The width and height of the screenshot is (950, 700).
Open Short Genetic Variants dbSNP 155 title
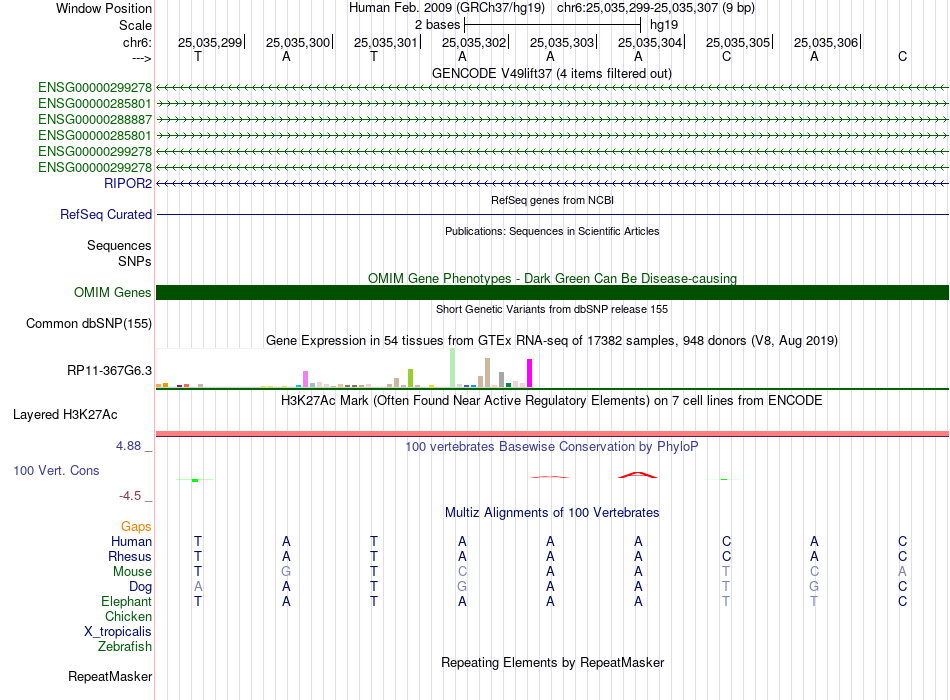click(x=552, y=310)
